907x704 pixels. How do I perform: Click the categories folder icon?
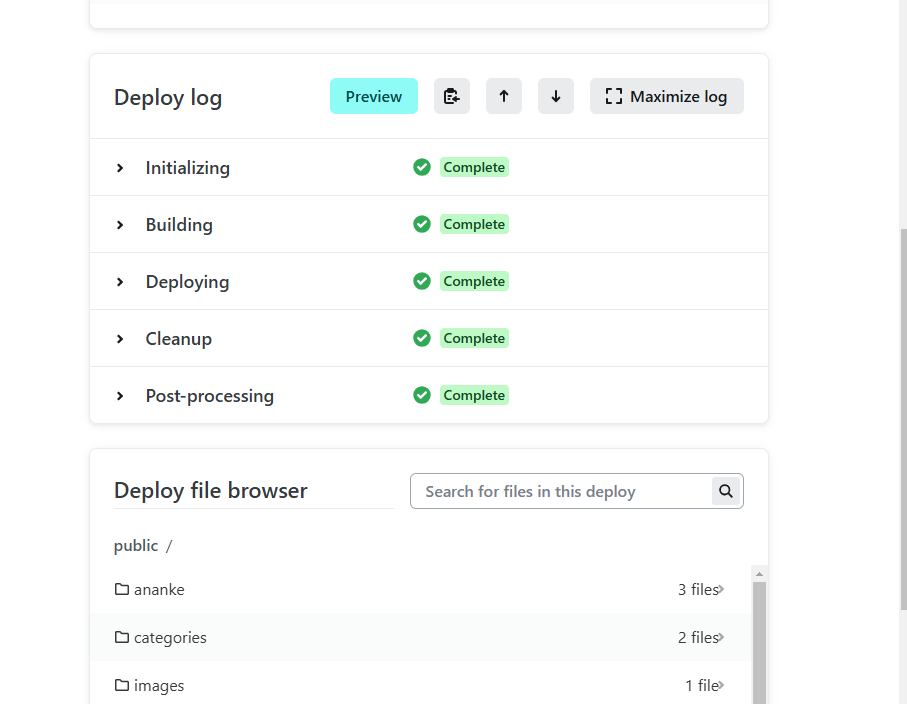[x=122, y=637]
